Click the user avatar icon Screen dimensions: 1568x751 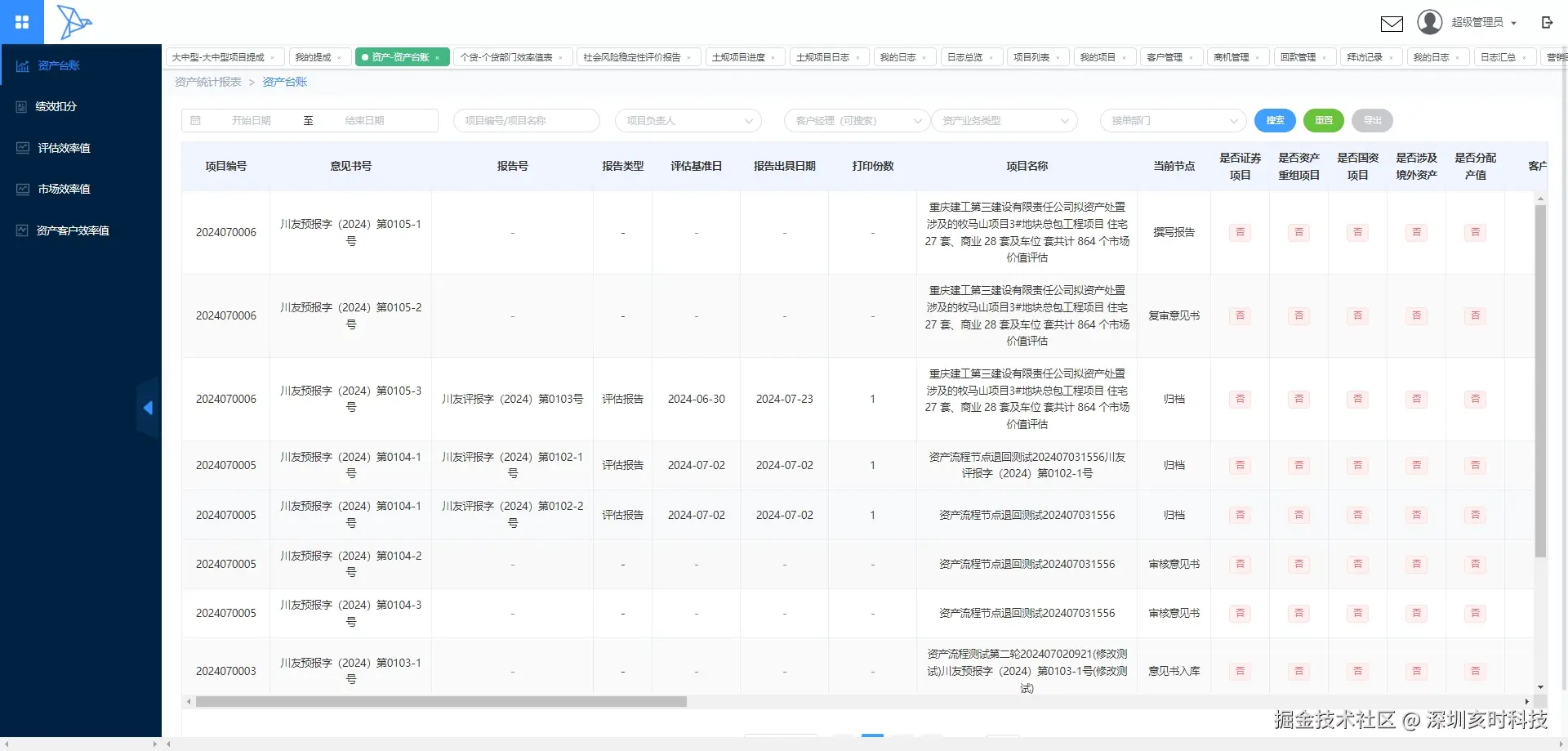(x=1429, y=22)
